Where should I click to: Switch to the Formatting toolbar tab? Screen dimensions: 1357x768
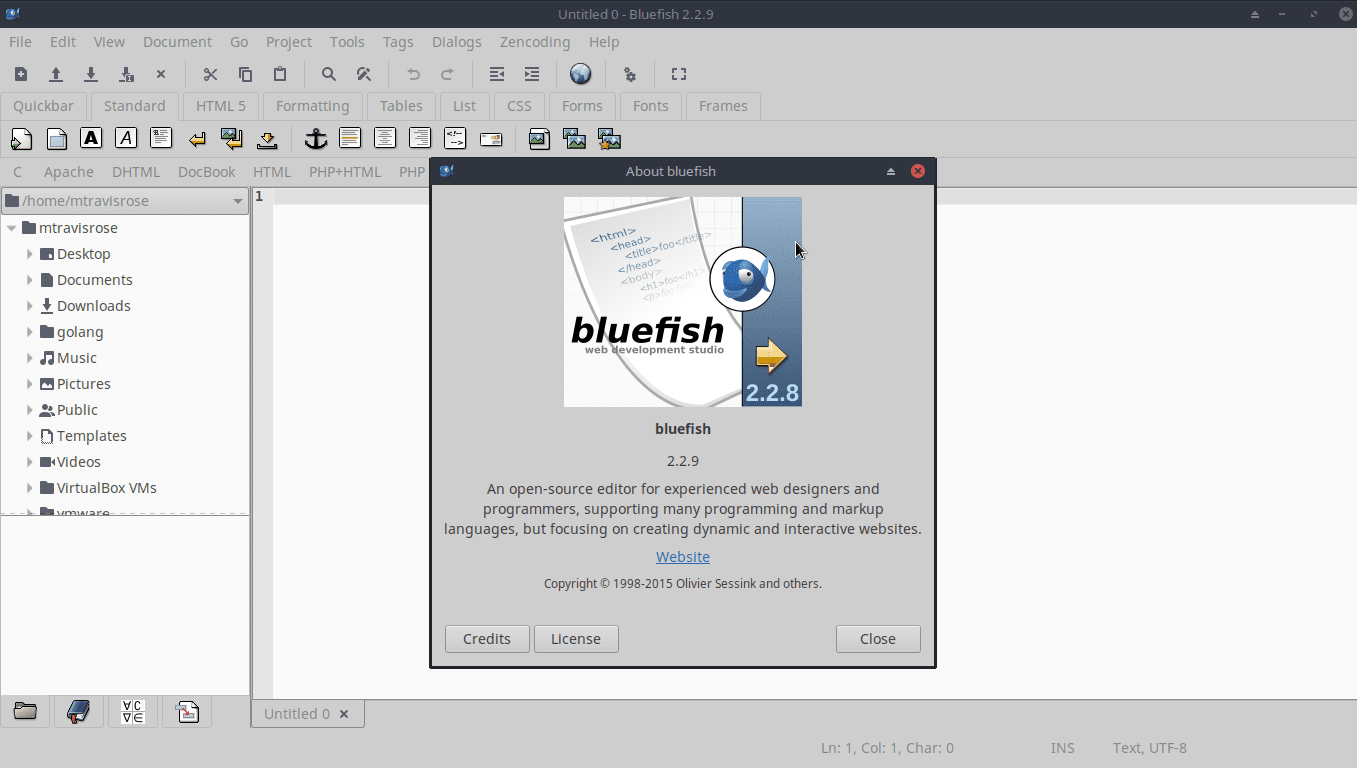313,106
